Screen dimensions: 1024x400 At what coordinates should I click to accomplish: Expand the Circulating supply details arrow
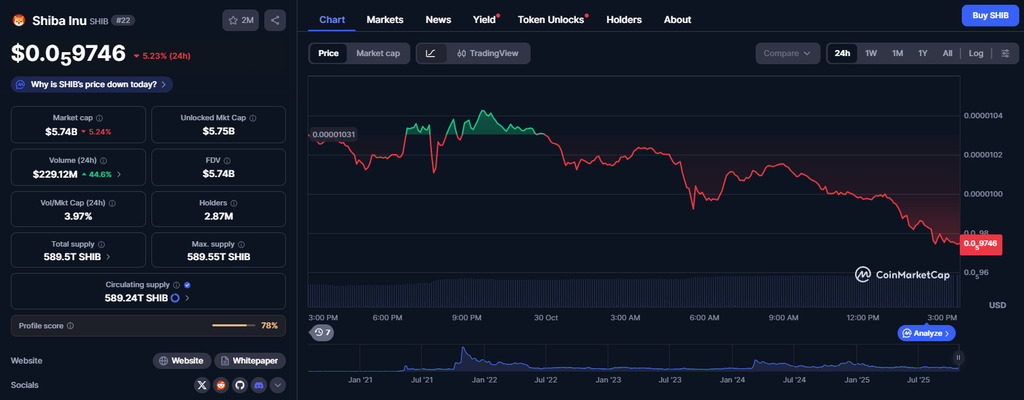click(x=187, y=298)
